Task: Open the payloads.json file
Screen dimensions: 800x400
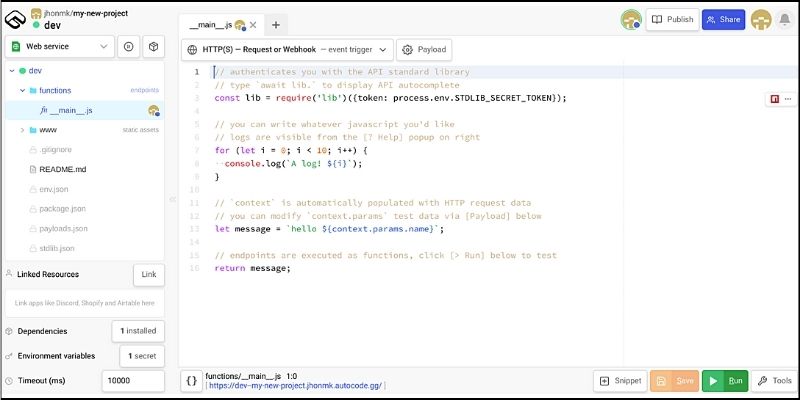Action: click(x=63, y=229)
